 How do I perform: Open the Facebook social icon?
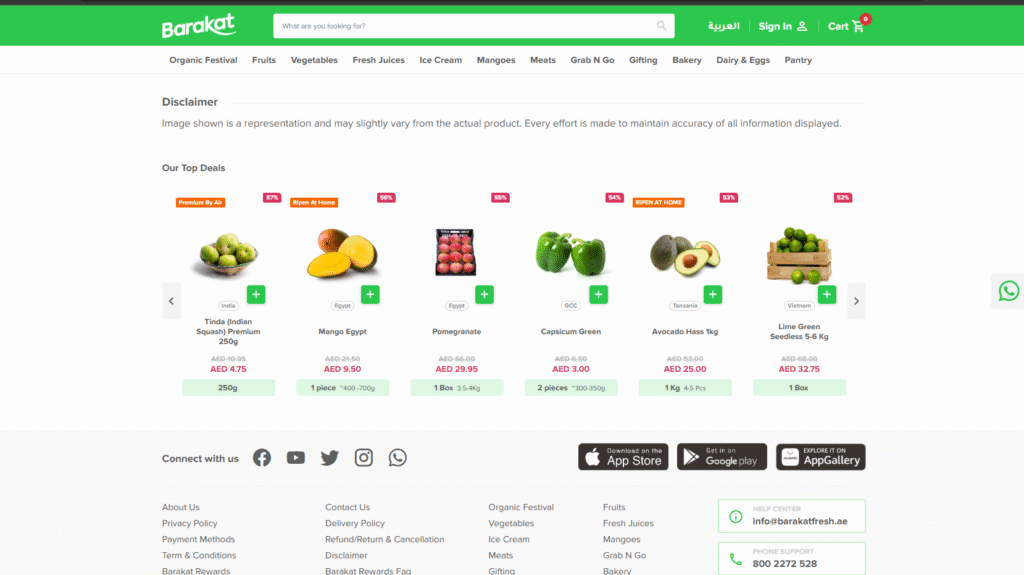point(262,457)
